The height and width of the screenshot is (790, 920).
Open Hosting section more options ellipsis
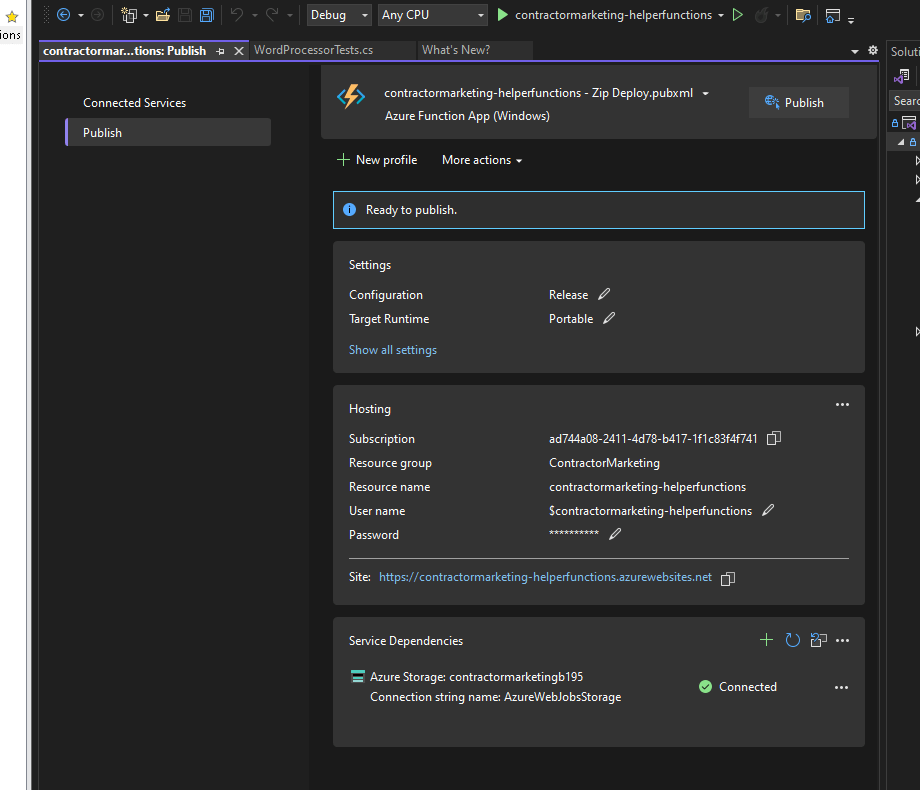coord(842,404)
